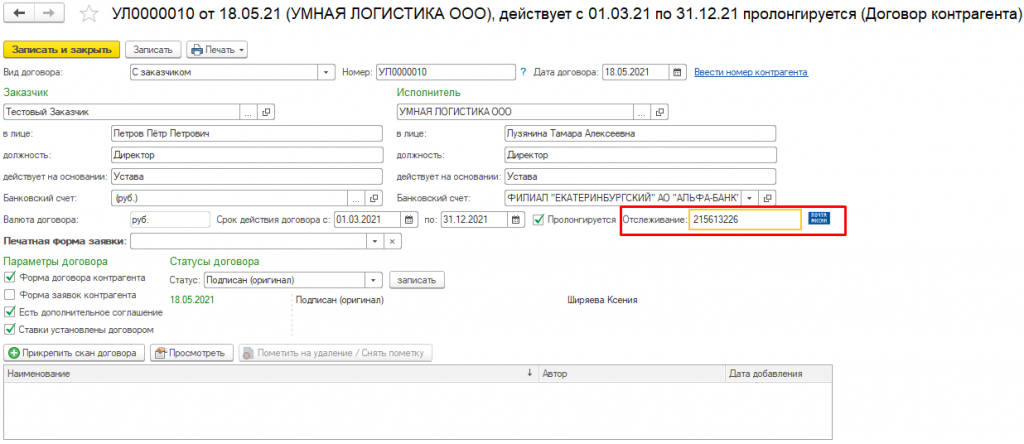Click the Записать toolbar button
1024x444 pixels.
(x=153, y=50)
